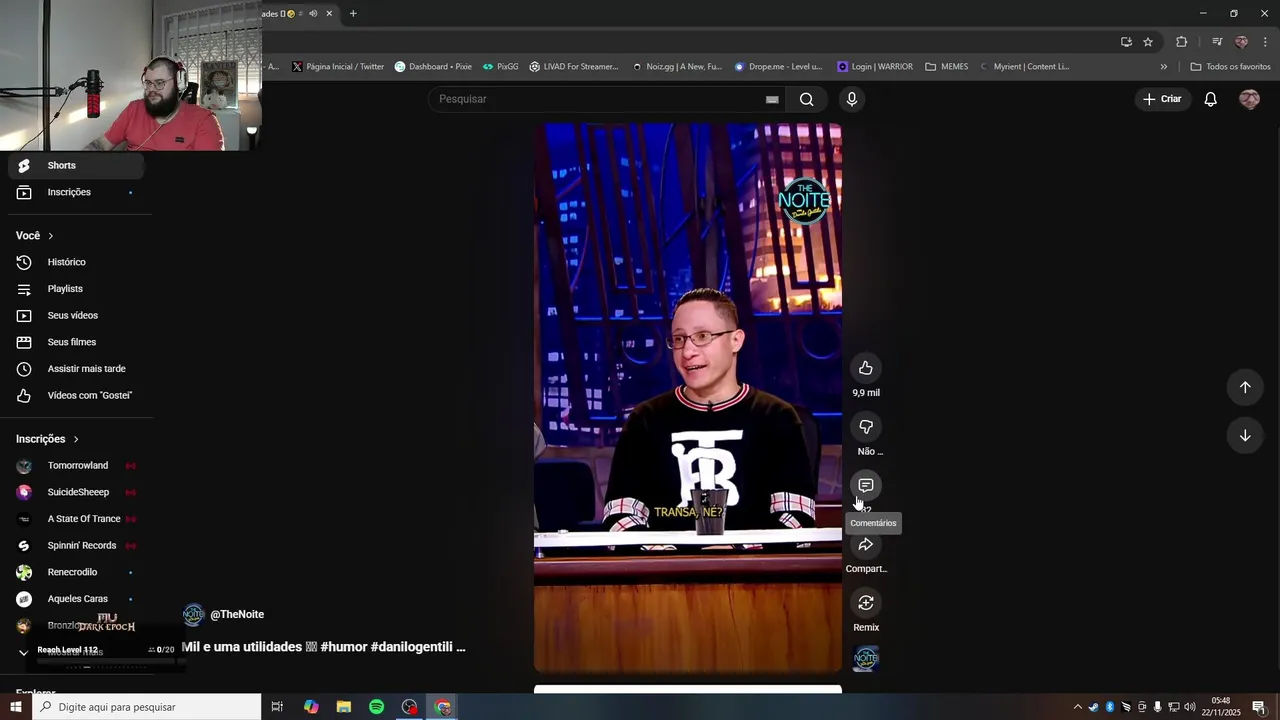Dislike the current short video
This screenshot has height=720, width=1280.
pos(866,427)
